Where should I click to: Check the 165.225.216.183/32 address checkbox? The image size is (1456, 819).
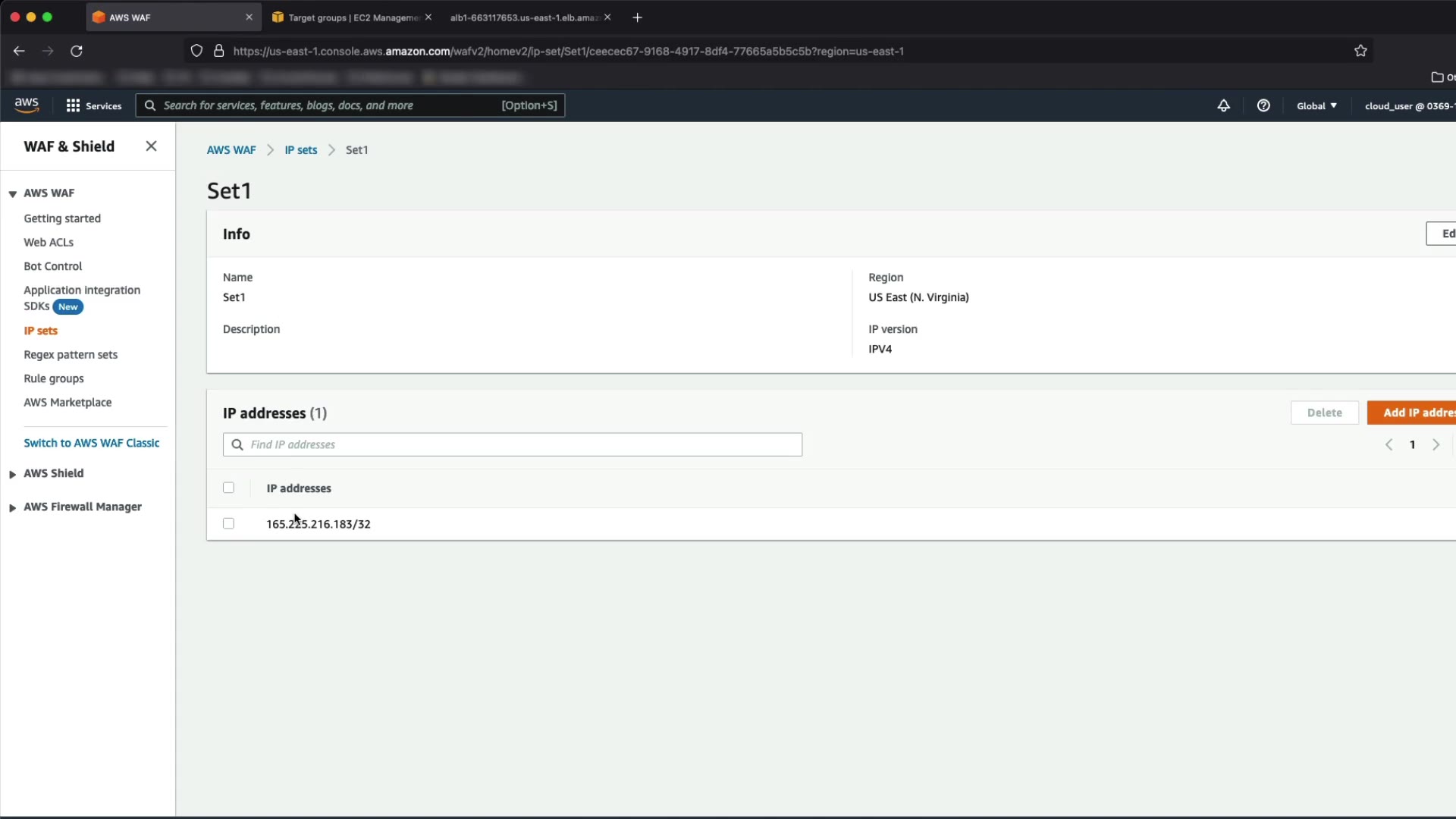(x=228, y=523)
